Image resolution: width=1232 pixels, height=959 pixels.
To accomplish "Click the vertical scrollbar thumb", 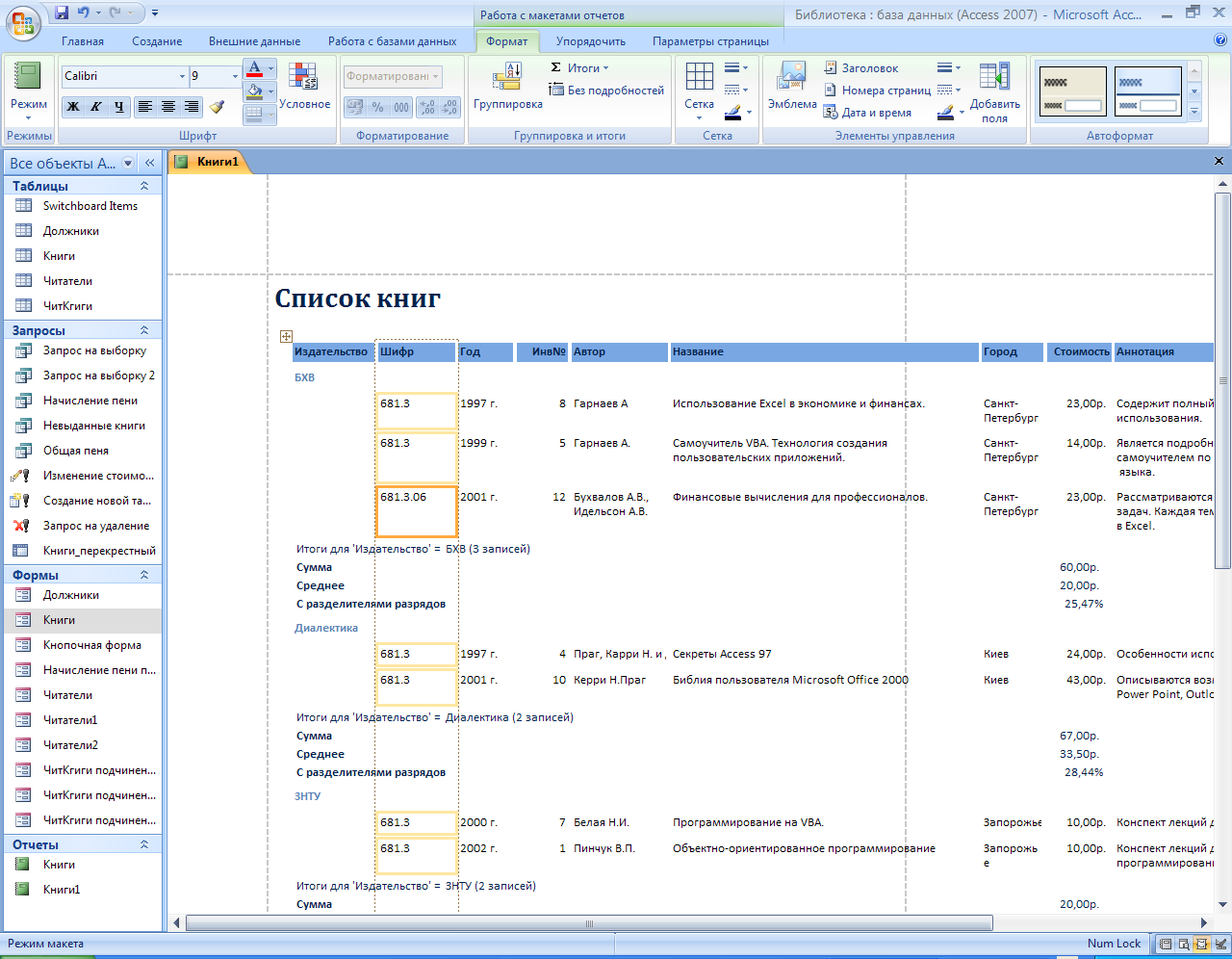I will [1223, 378].
